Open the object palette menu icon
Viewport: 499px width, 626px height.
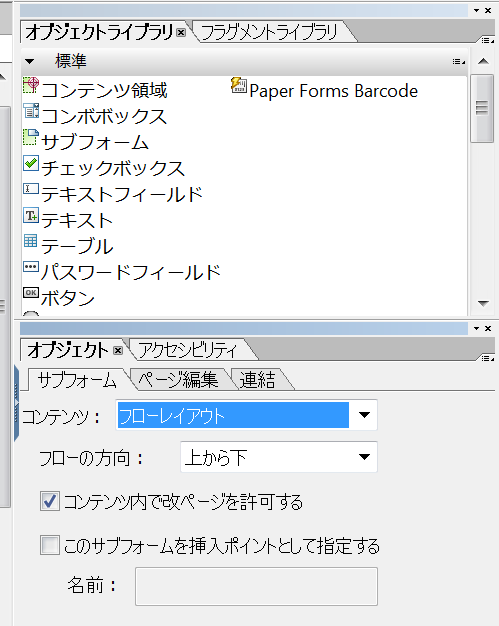(x=487, y=358)
